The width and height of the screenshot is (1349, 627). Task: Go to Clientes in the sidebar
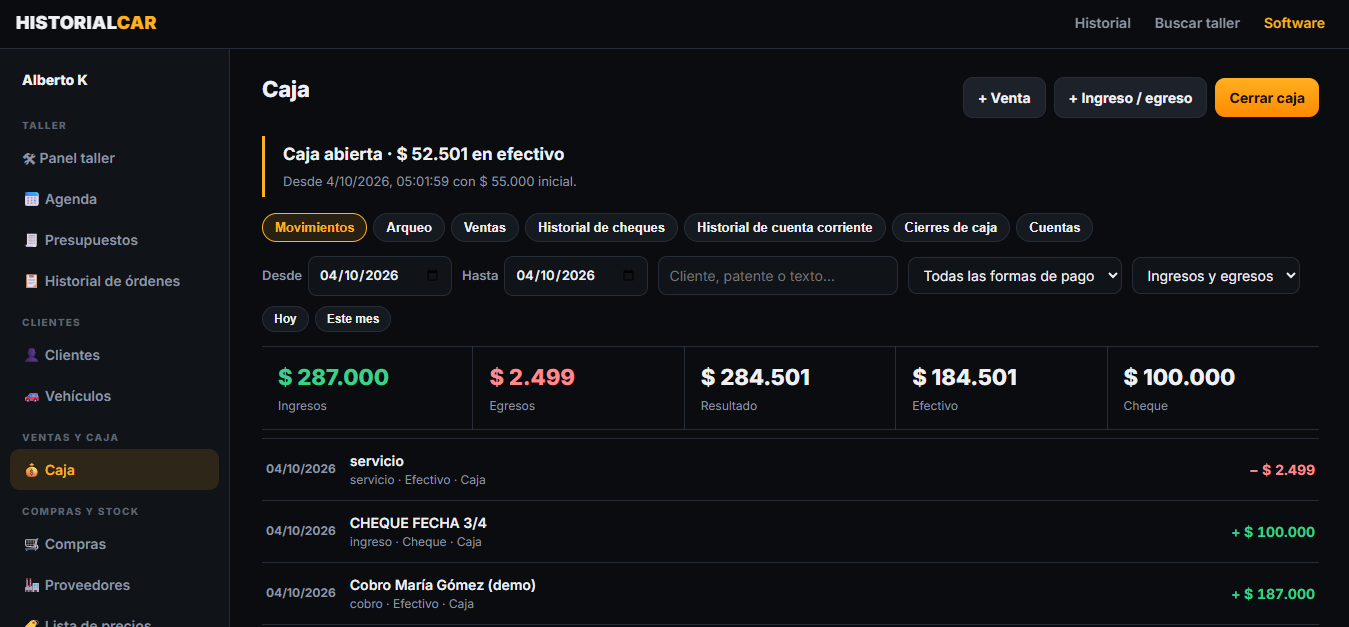115,355
